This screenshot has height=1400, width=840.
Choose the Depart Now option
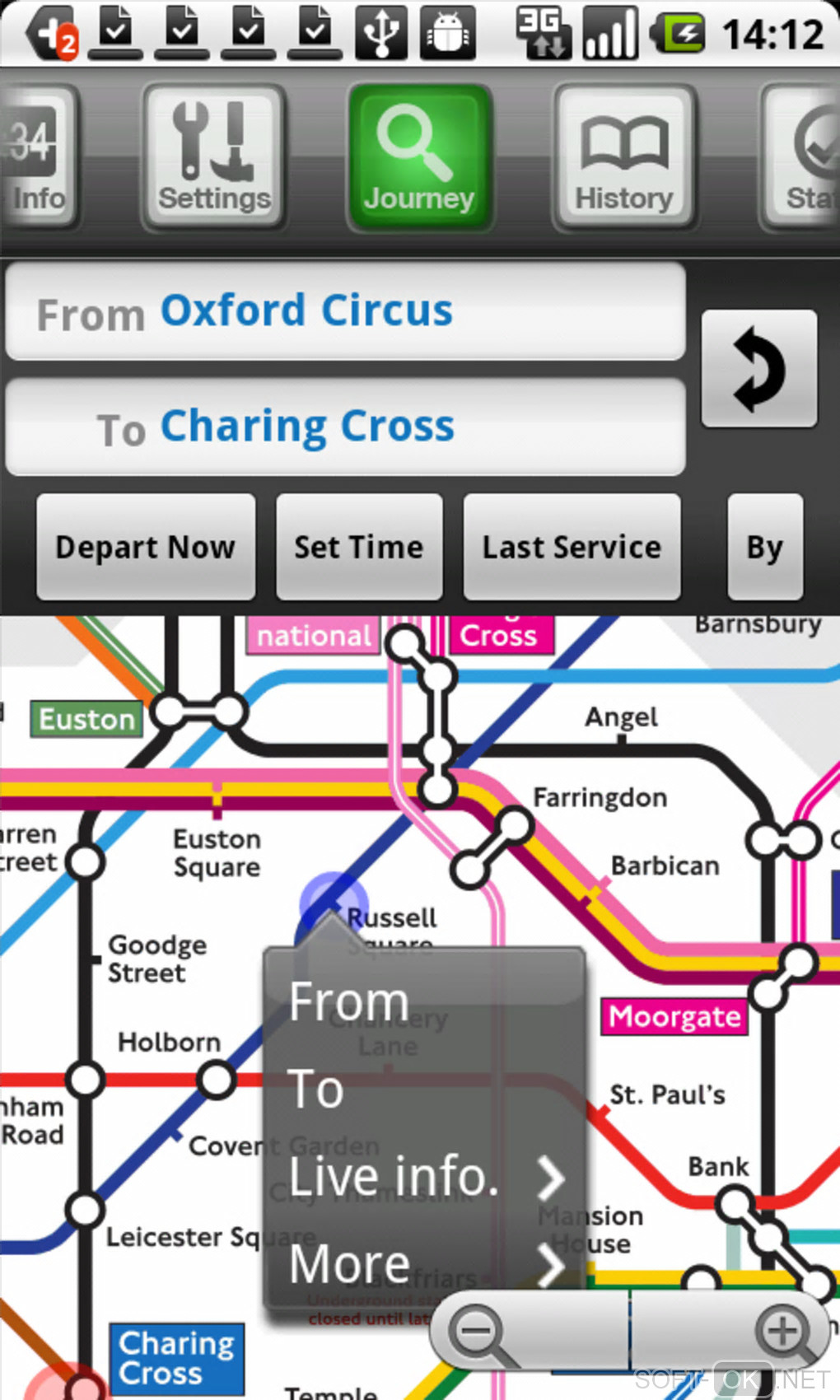(x=146, y=547)
